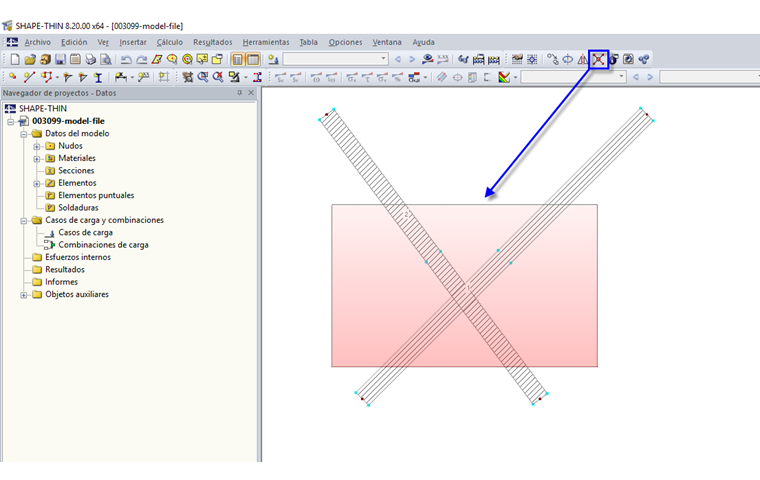Click the blue ellipse with vertical axis icon
Screen dimensions: 760x480
[x=567, y=59]
